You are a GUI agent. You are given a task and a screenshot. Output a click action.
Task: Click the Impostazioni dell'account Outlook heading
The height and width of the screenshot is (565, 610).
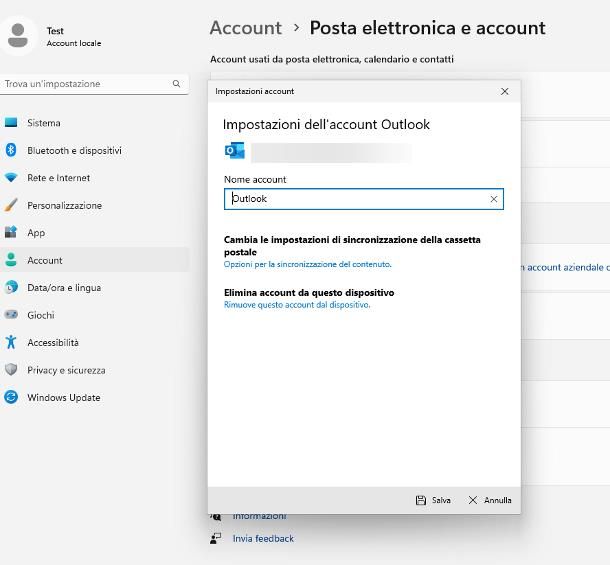(x=326, y=125)
